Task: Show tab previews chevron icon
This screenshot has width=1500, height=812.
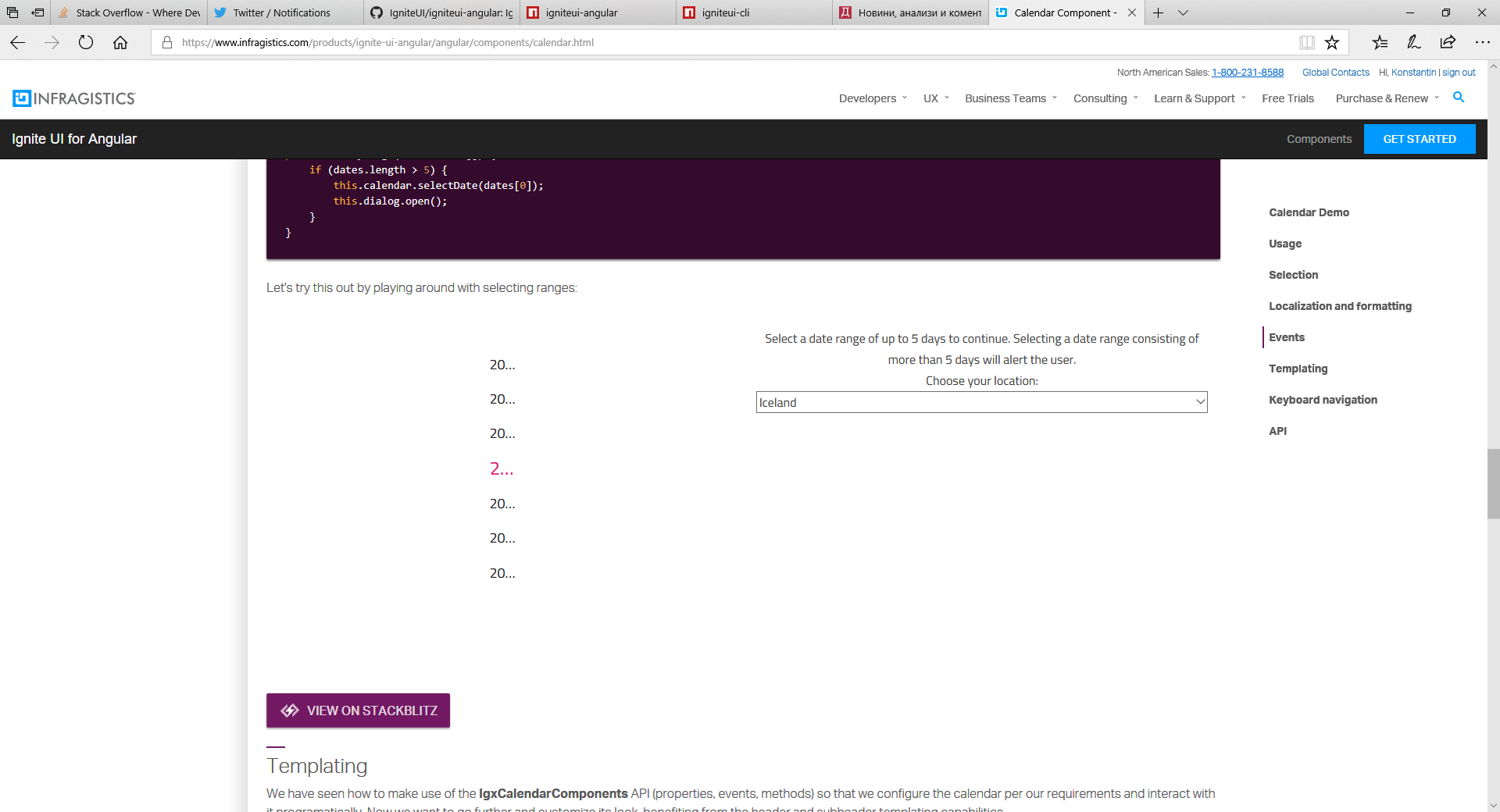Action: pyautogui.click(x=1183, y=12)
